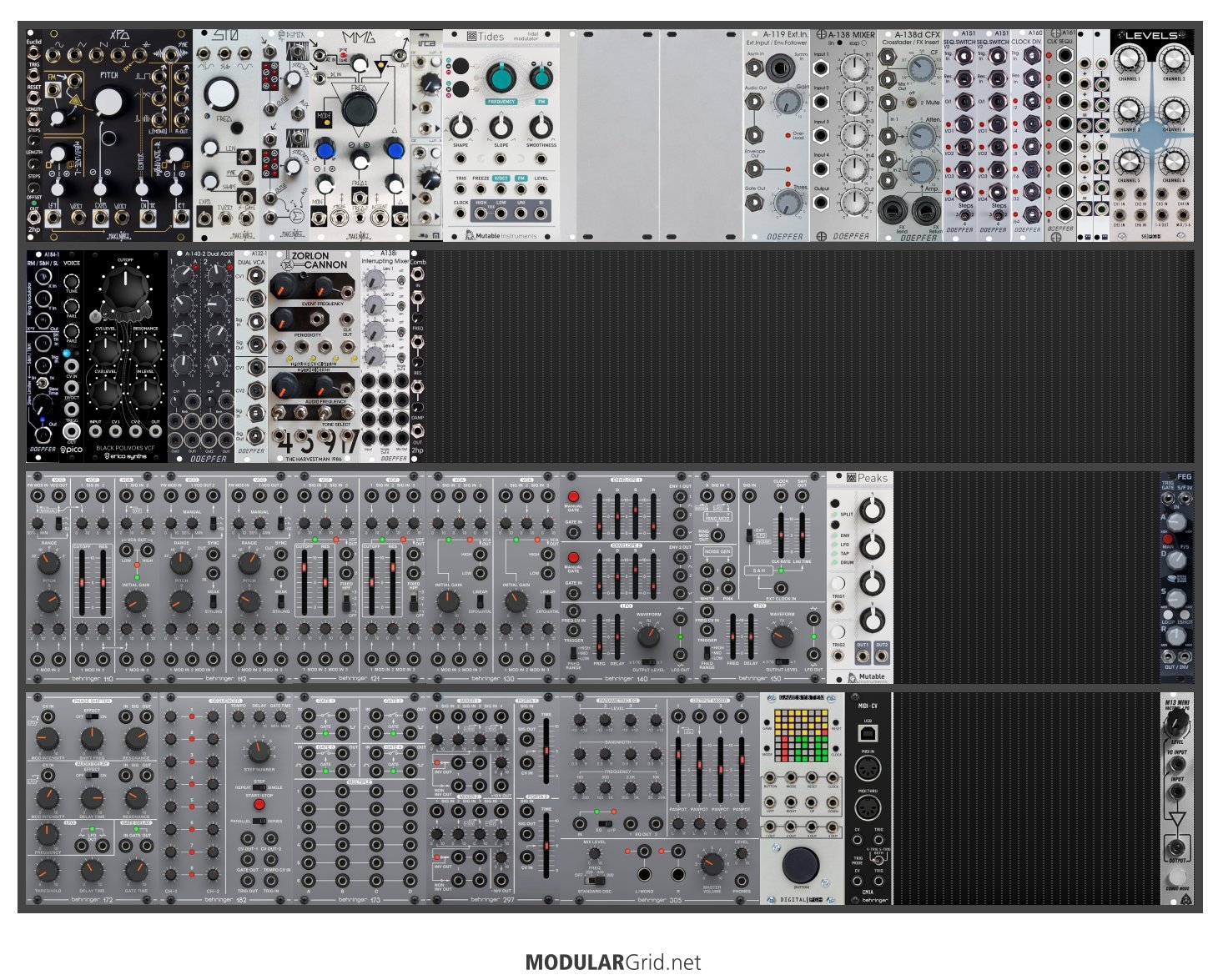1228x980 pixels.
Task: Select the TRIG jack on Euclid 2hp
Action: 34,54
